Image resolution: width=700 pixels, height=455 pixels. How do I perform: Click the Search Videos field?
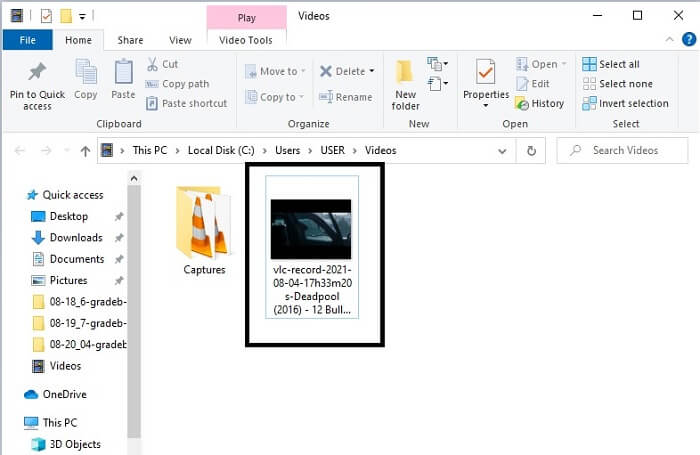pos(622,150)
